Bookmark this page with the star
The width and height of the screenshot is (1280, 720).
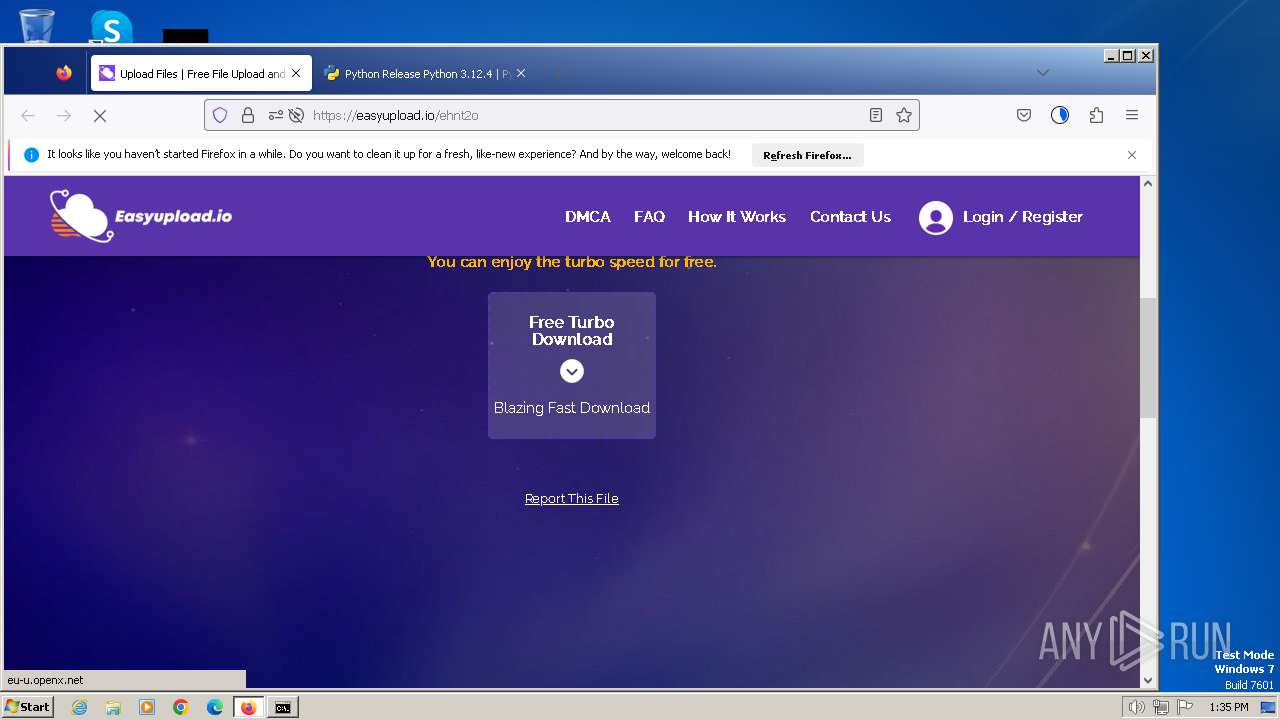coord(904,115)
